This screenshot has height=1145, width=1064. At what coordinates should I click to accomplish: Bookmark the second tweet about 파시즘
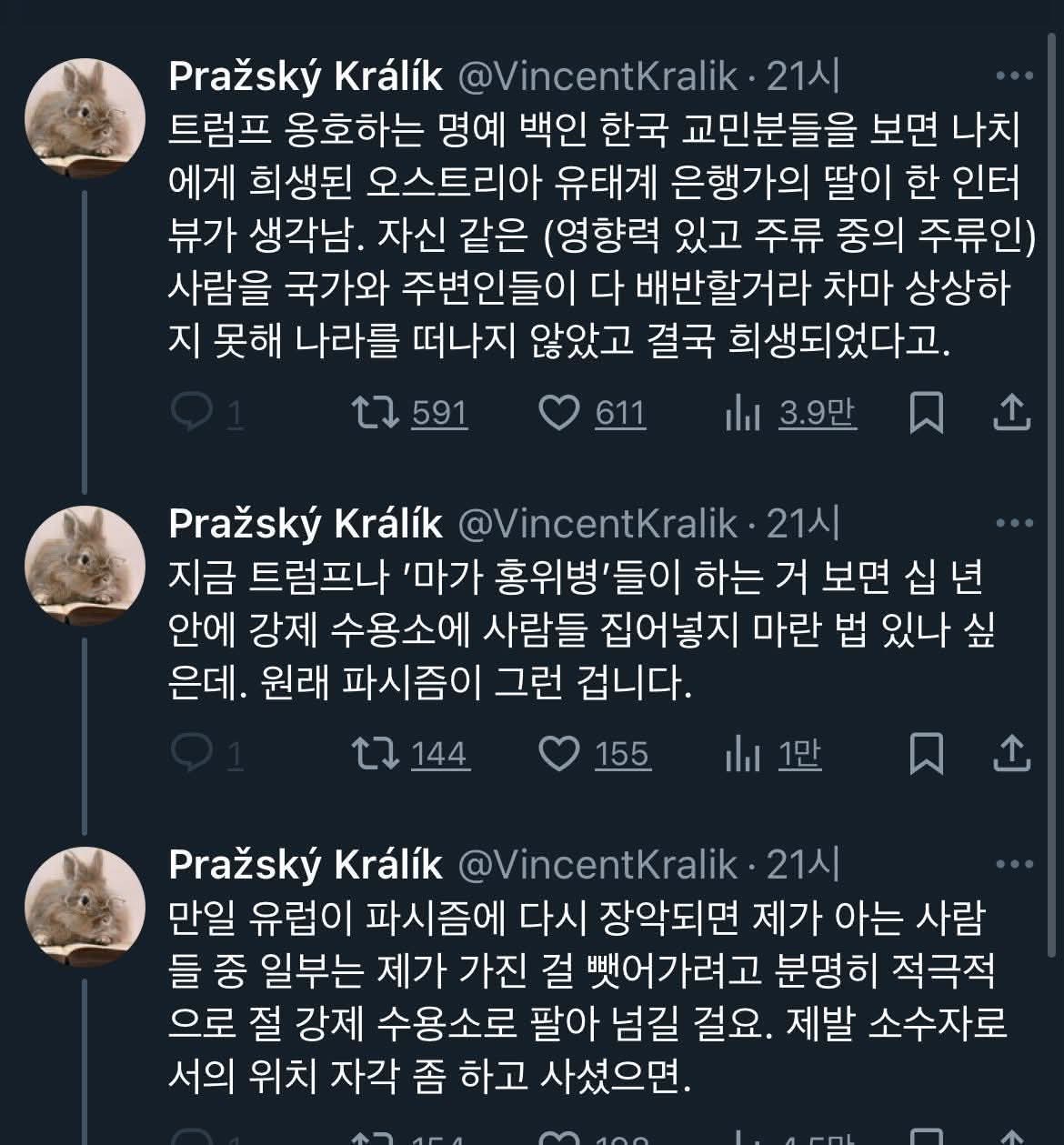[x=926, y=754]
